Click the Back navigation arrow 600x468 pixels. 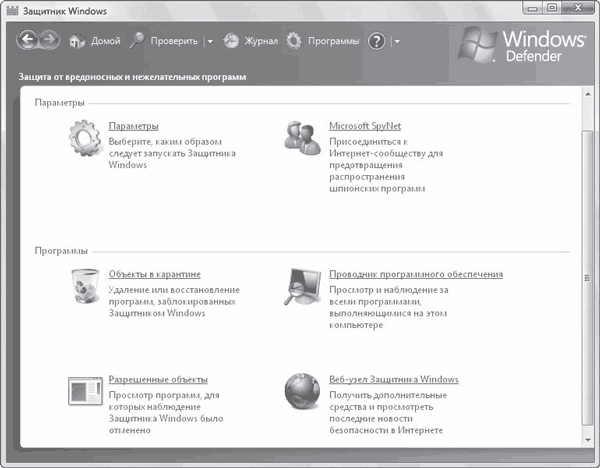click(27, 40)
